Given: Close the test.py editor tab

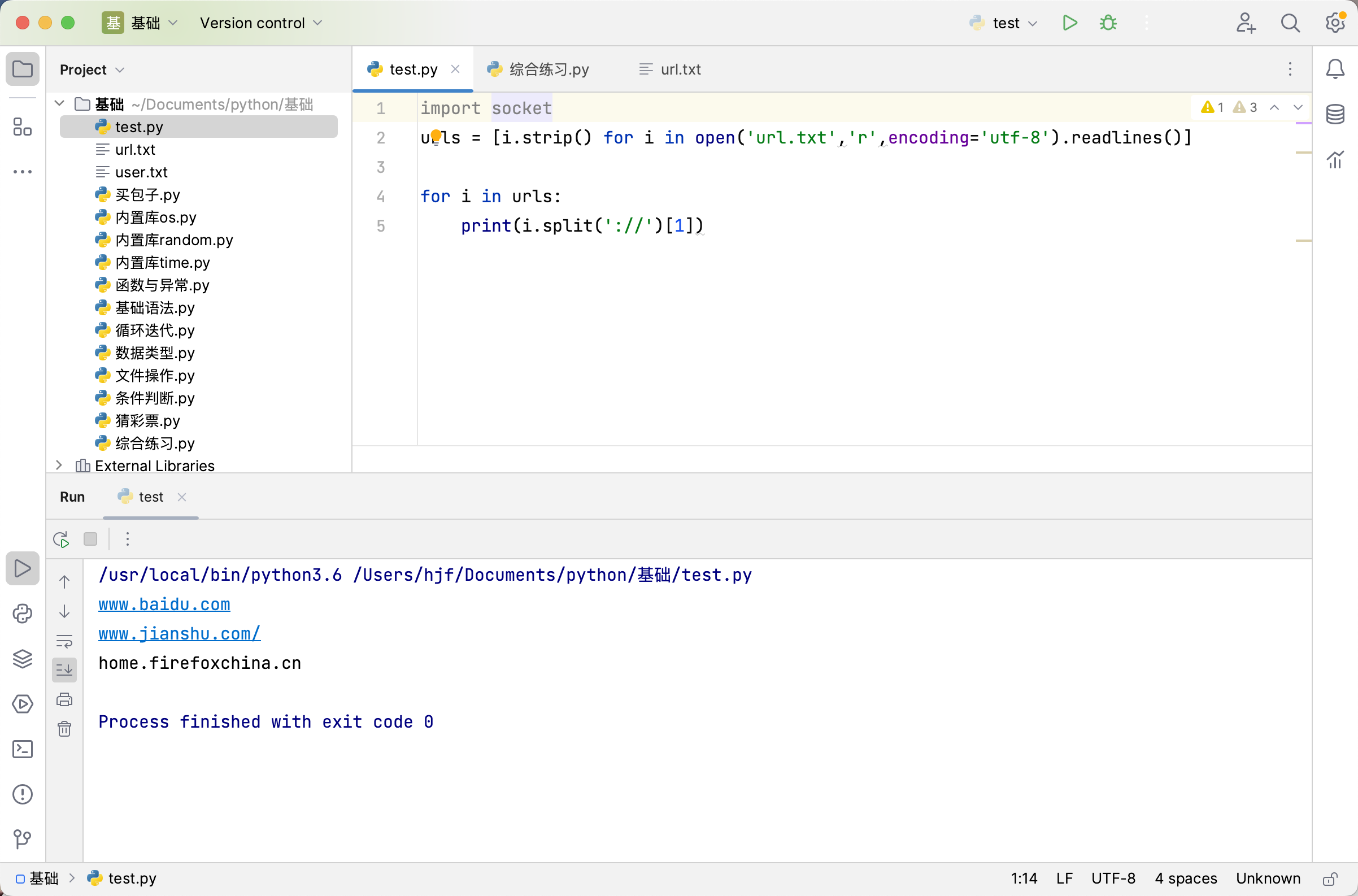Looking at the screenshot, I should click(x=455, y=69).
